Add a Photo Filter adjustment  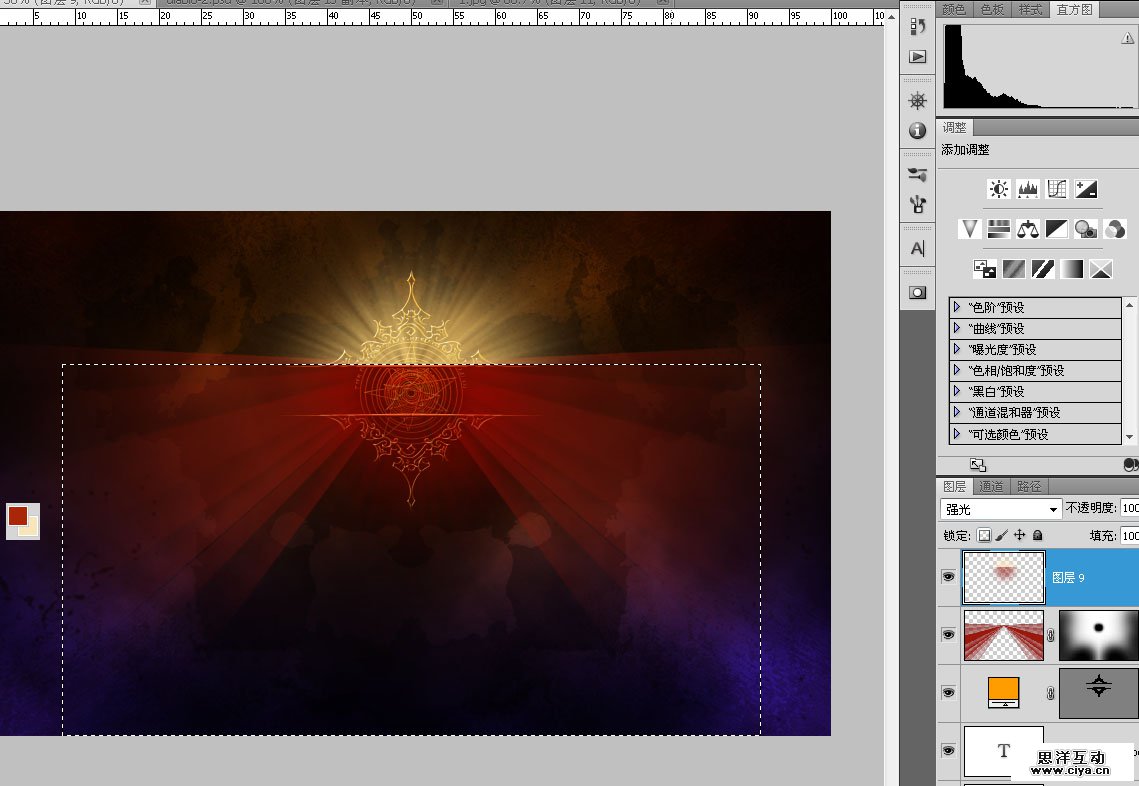(1086, 229)
